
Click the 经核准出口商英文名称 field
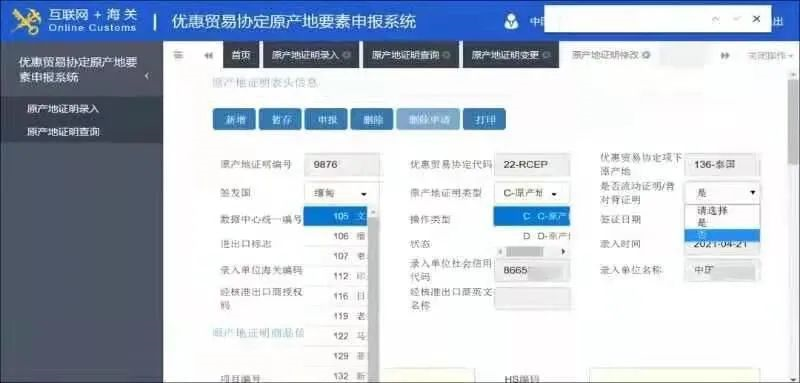532,298
